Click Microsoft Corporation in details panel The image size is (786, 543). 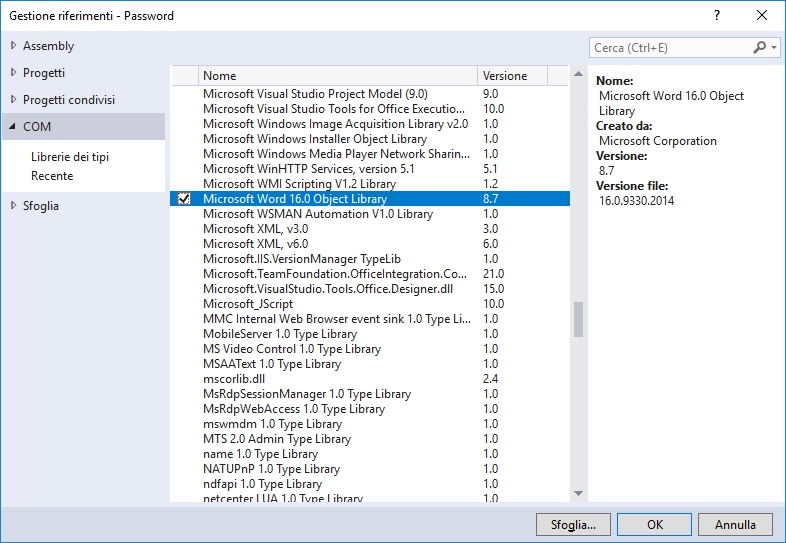[658, 141]
